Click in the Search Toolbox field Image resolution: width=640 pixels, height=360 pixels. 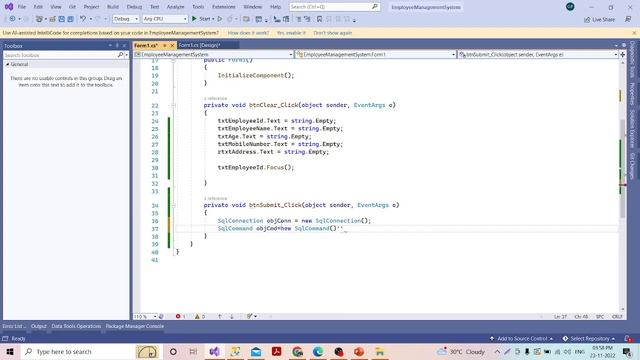pos(60,55)
